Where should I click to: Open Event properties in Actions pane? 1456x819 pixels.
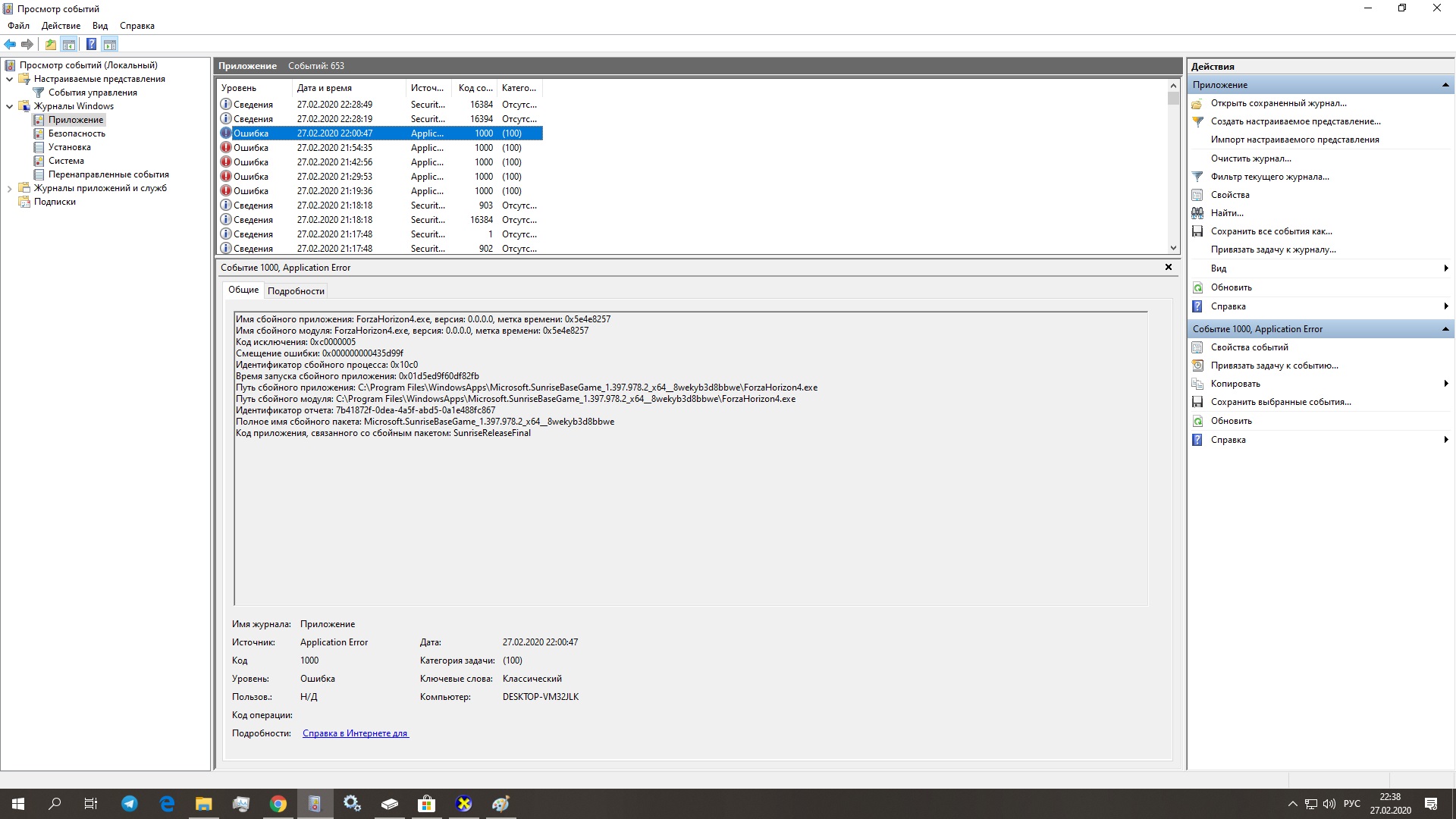(x=1249, y=347)
